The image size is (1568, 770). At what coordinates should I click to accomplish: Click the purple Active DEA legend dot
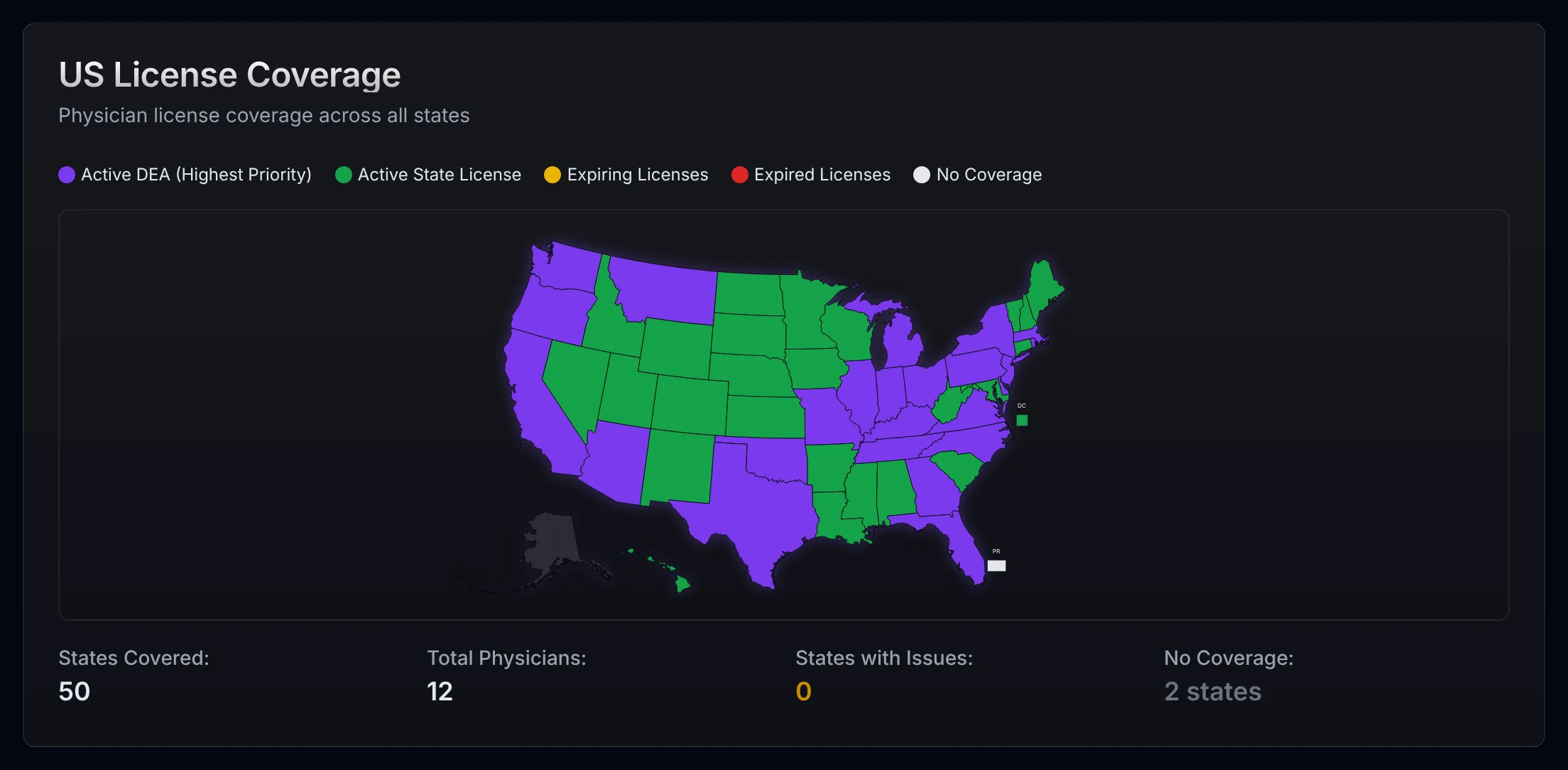click(67, 175)
